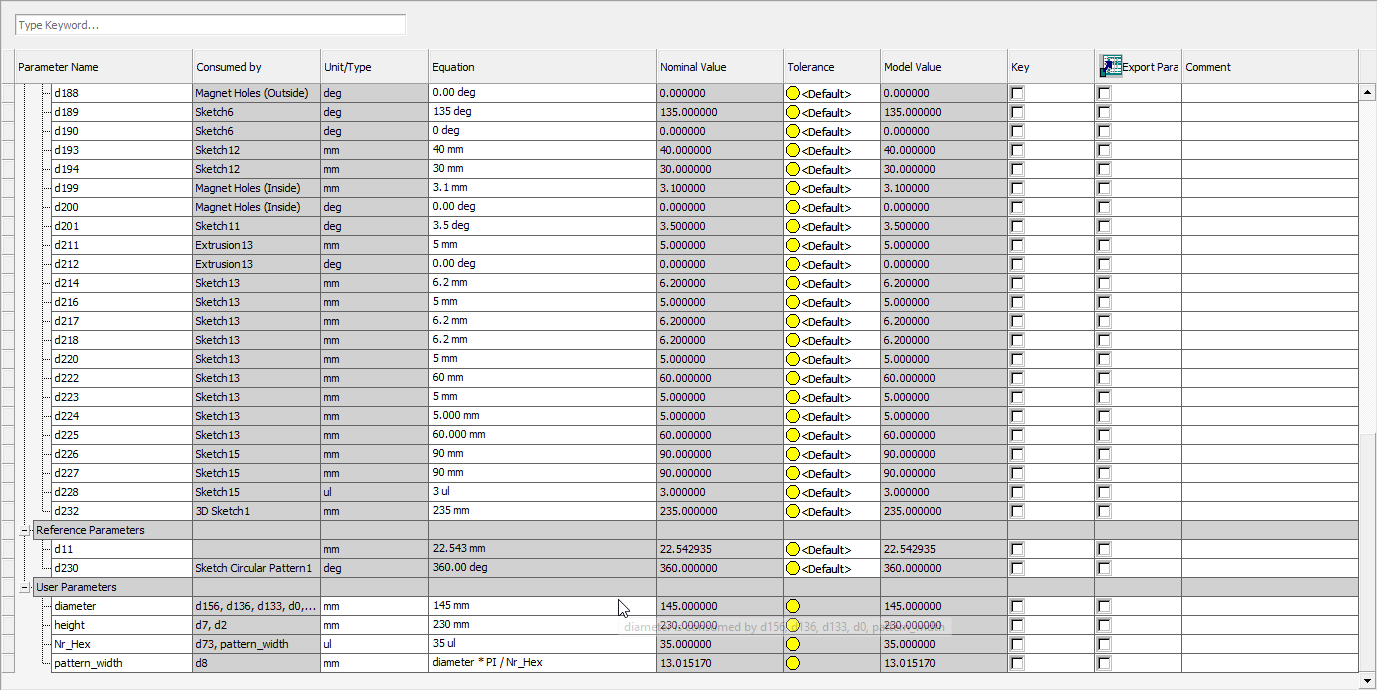Screen dimensions: 1378x691
Task: Click the 13.015170 value under Model Value
Action: click(910, 663)
